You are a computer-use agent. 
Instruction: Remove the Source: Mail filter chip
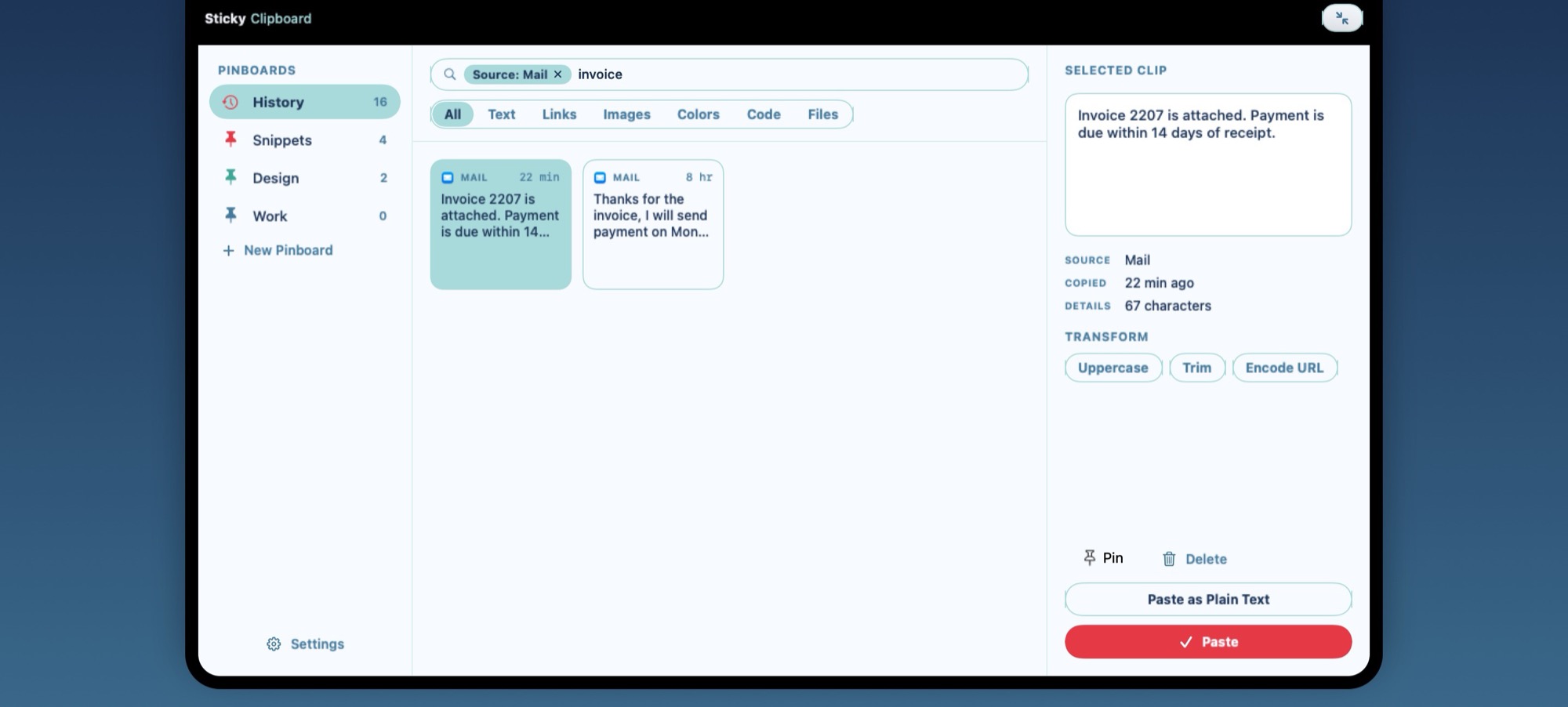pyautogui.click(x=558, y=74)
